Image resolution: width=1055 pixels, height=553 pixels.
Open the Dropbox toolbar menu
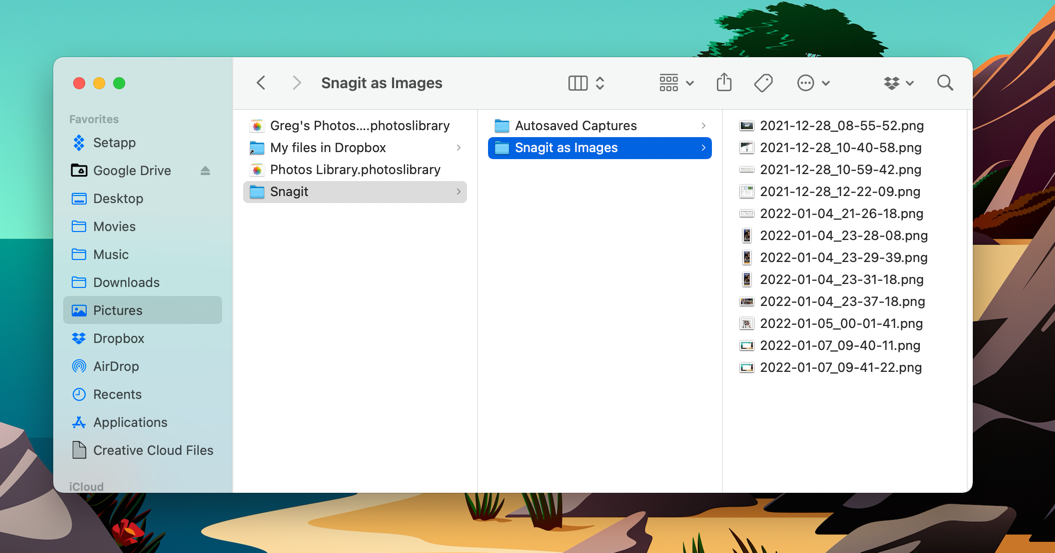pos(898,83)
